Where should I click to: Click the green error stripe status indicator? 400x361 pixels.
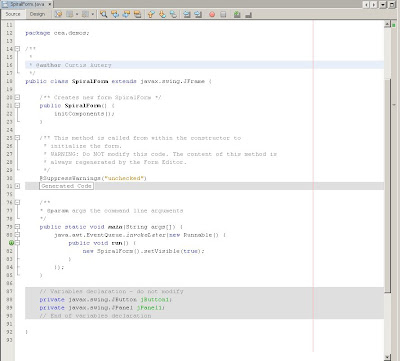(x=394, y=25)
